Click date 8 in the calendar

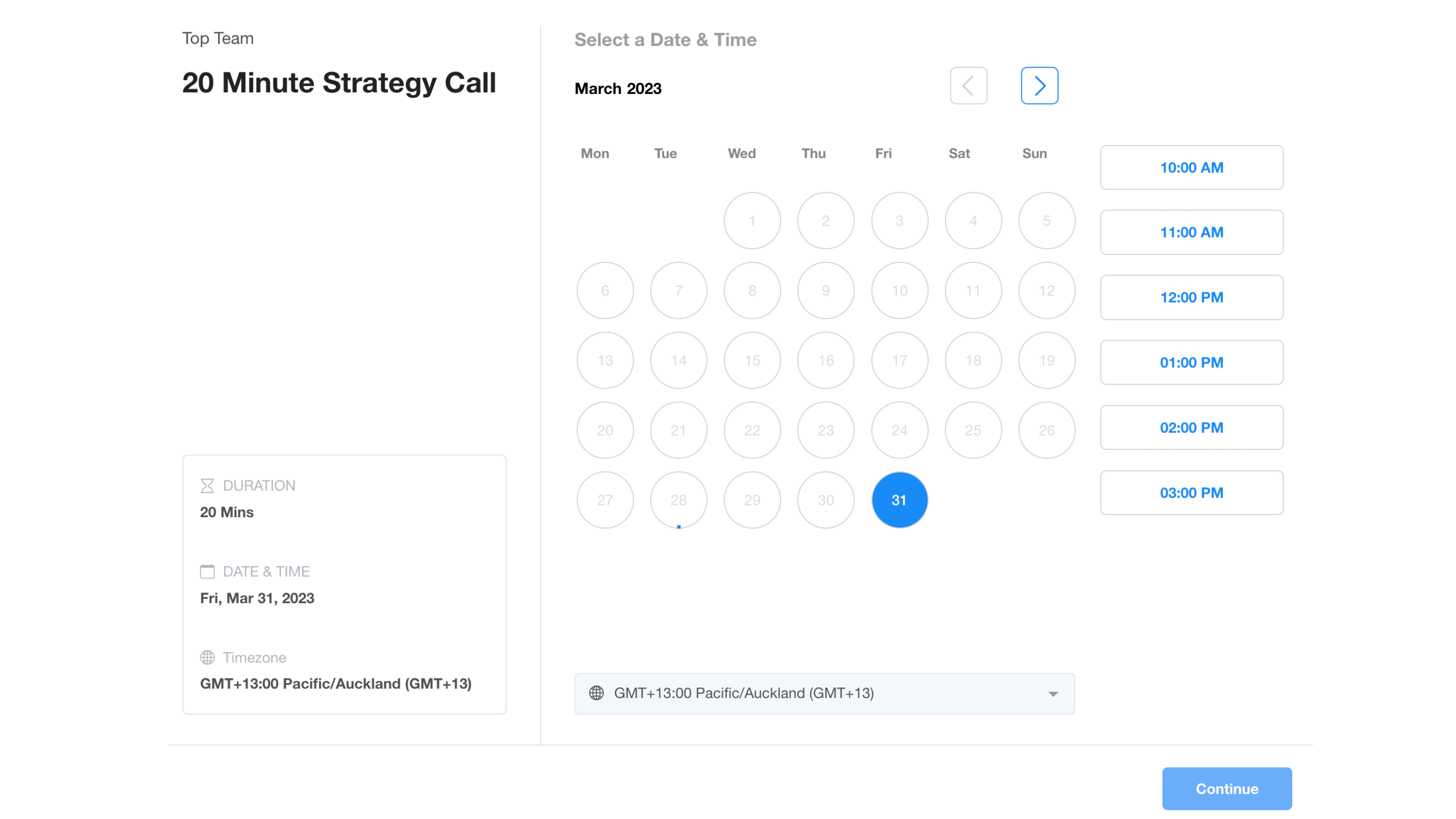pyautogui.click(x=752, y=291)
